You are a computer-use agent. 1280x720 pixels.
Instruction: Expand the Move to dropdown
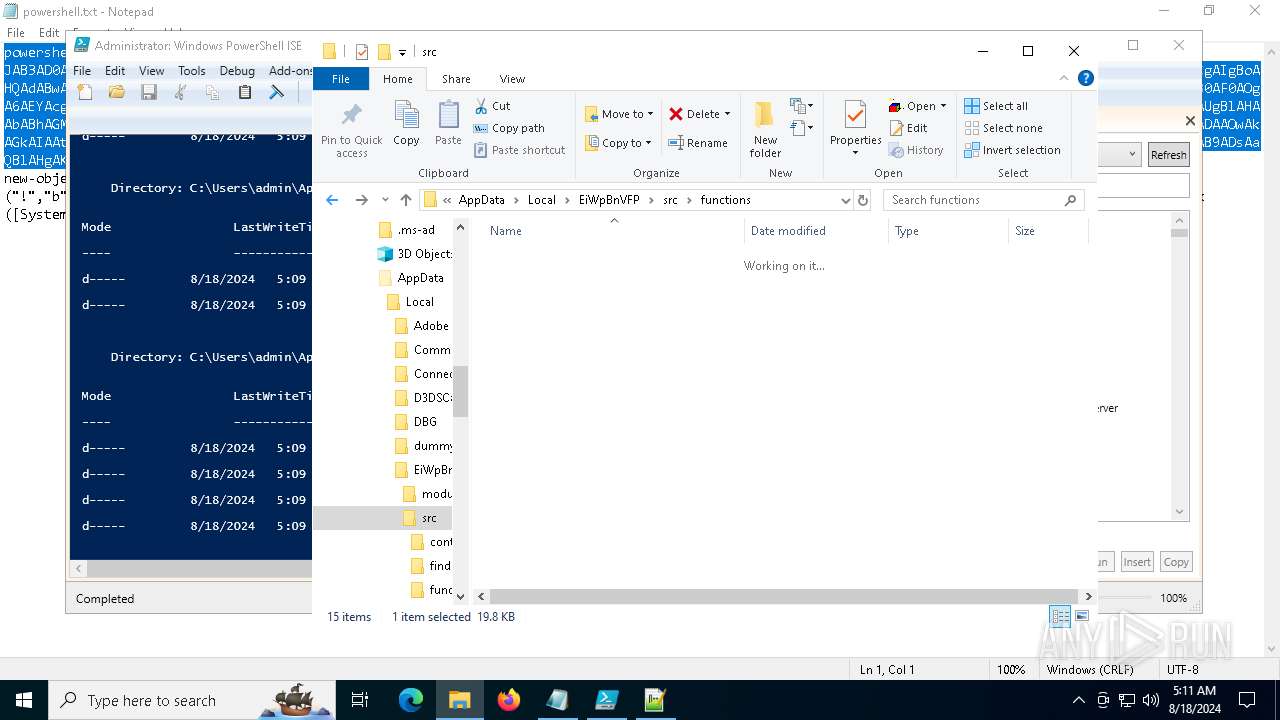coord(650,114)
